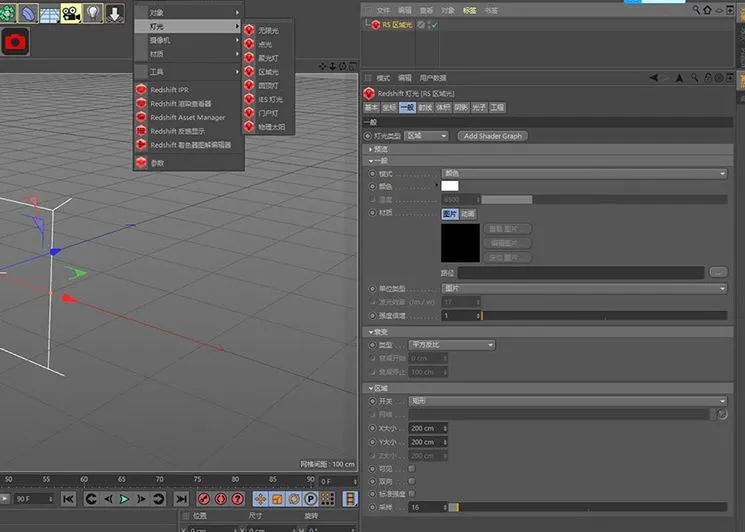
Task: Select the film camera toolbar icon
Action: pos(71,13)
